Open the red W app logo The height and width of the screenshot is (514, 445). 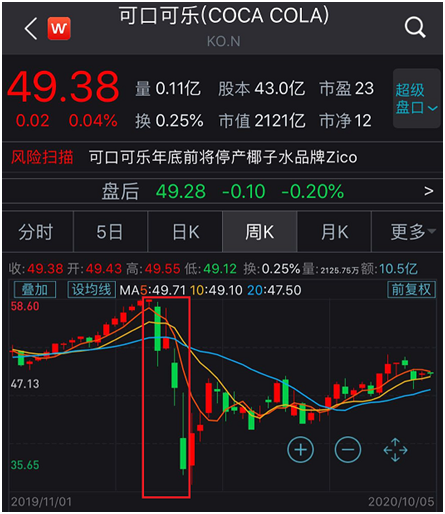click(x=59, y=28)
